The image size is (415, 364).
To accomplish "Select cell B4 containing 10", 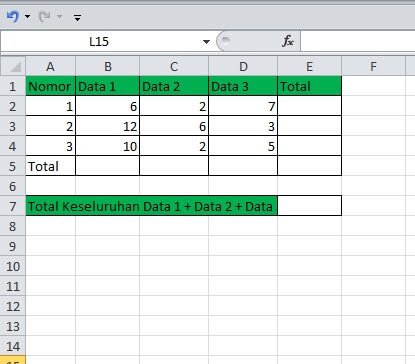I will point(107,146).
